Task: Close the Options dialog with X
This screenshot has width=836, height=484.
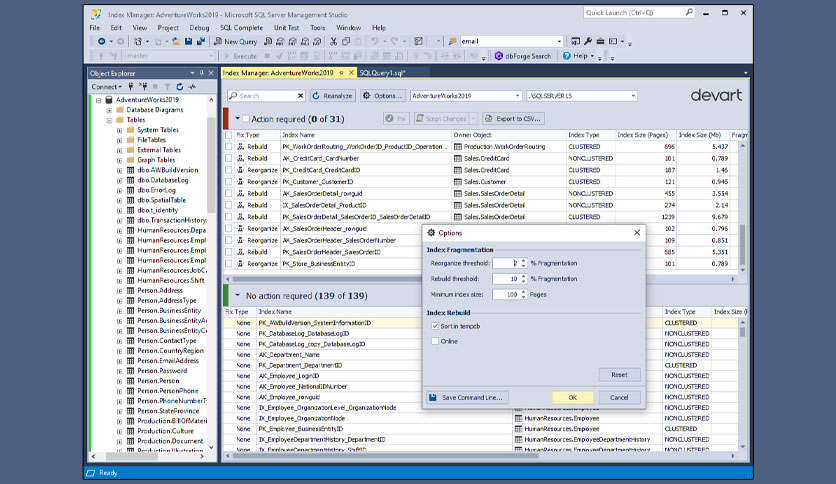Action: click(637, 232)
